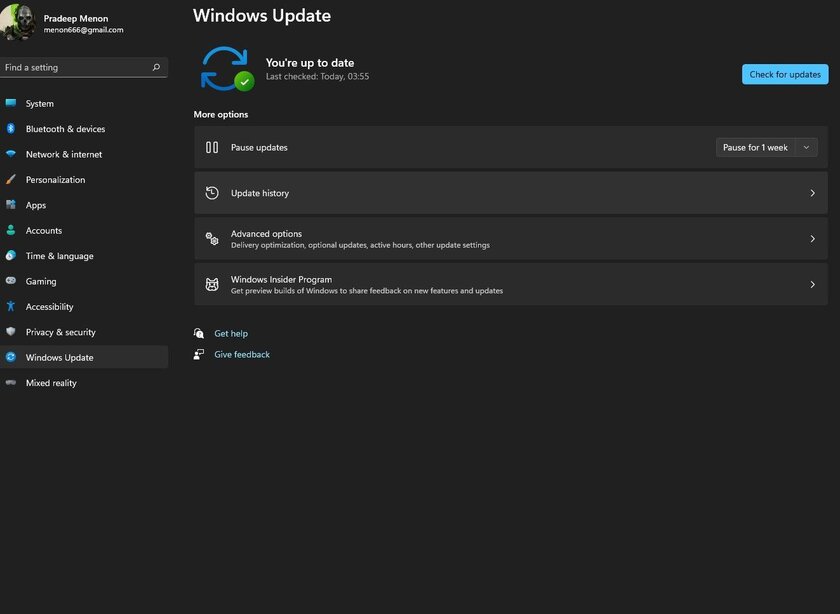Click the Personalization paintbrush icon

pos(11,179)
